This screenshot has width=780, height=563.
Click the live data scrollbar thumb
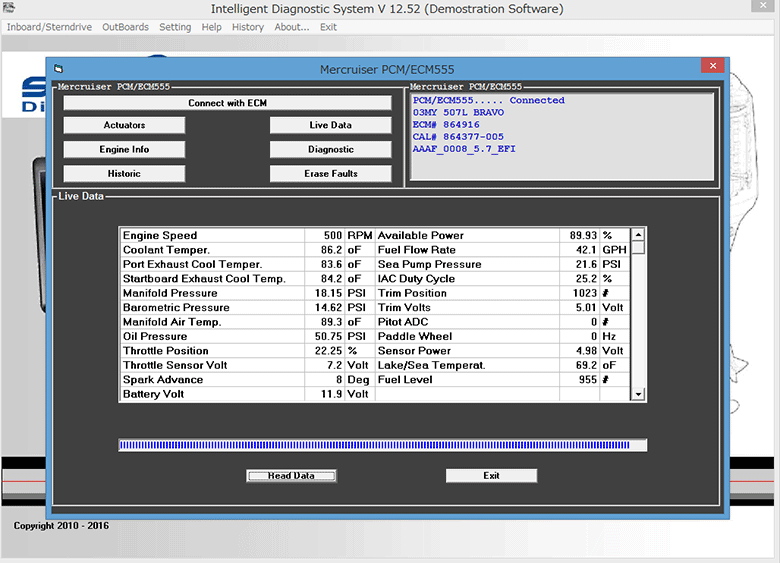point(638,248)
